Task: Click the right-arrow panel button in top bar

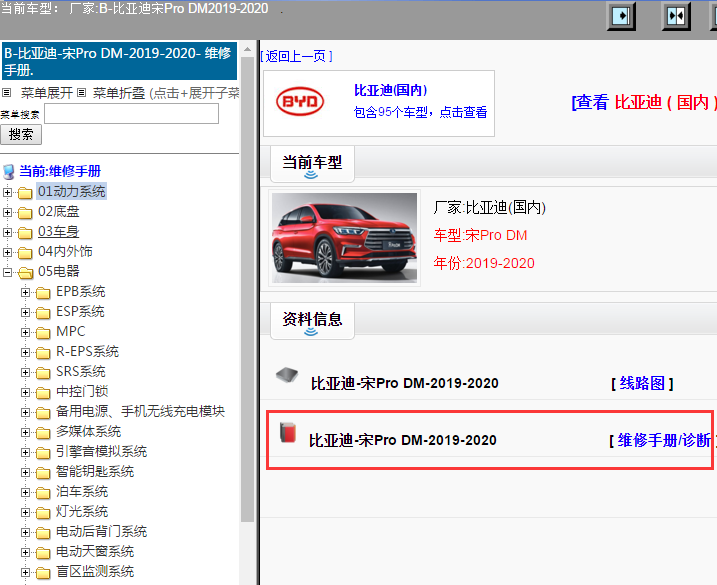Action: (x=621, y=16)
